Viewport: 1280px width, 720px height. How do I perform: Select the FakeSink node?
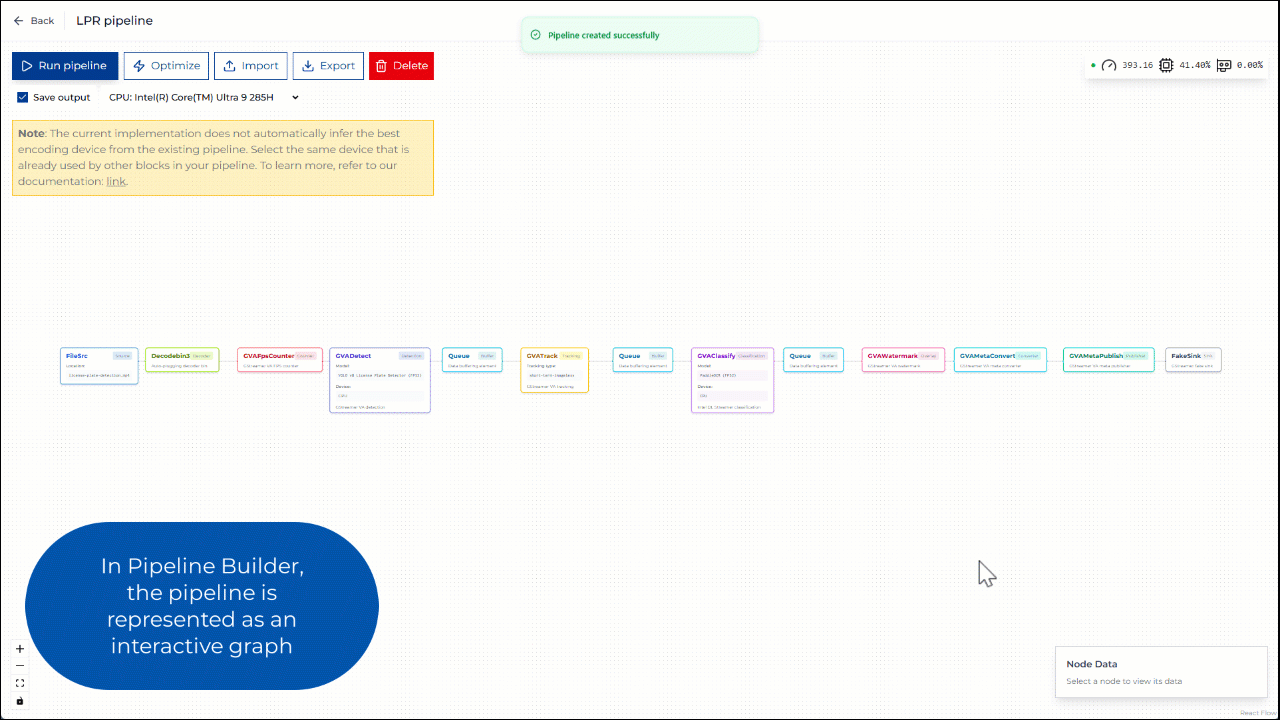[x=1192, y=360]
